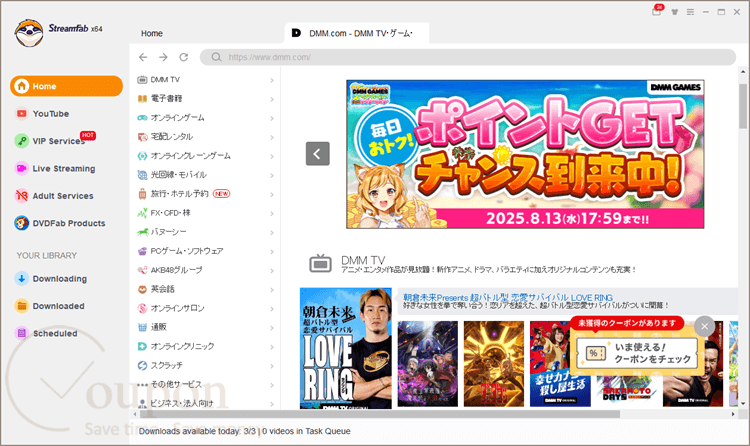Expand the その他サービス category chevron
Screen dimensions: 750x446
(272, 385)
